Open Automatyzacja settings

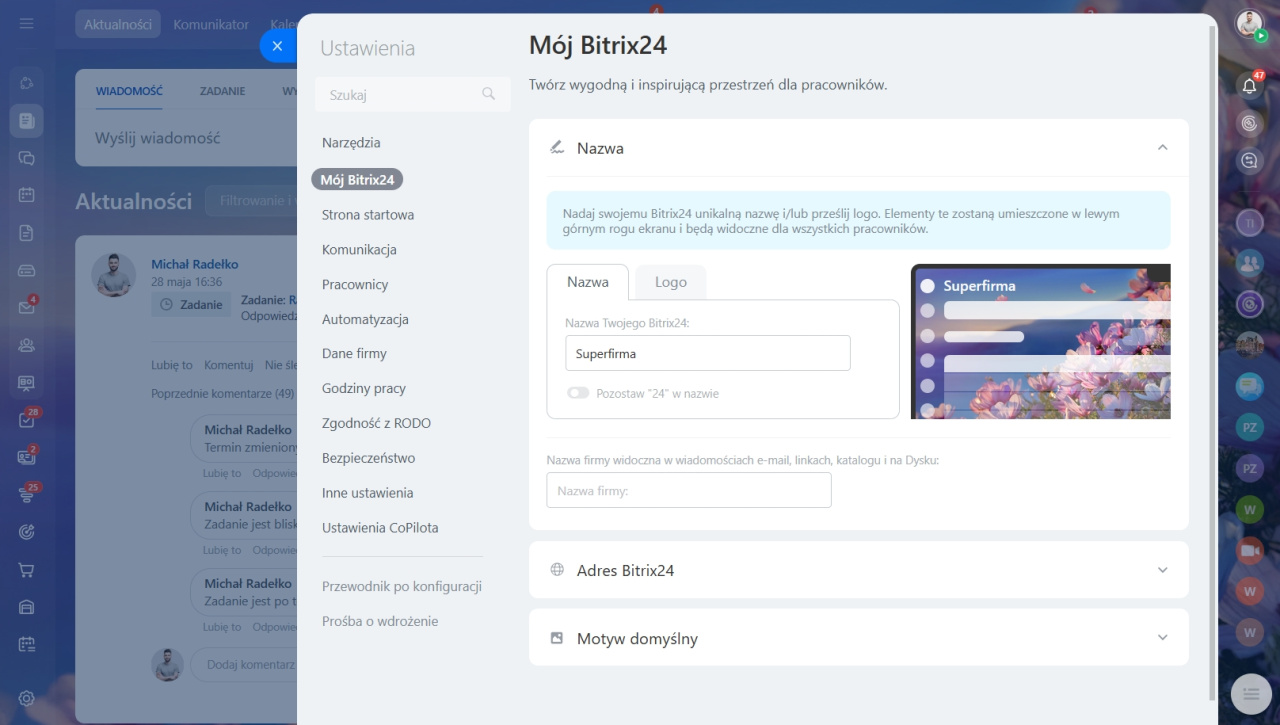365,320
